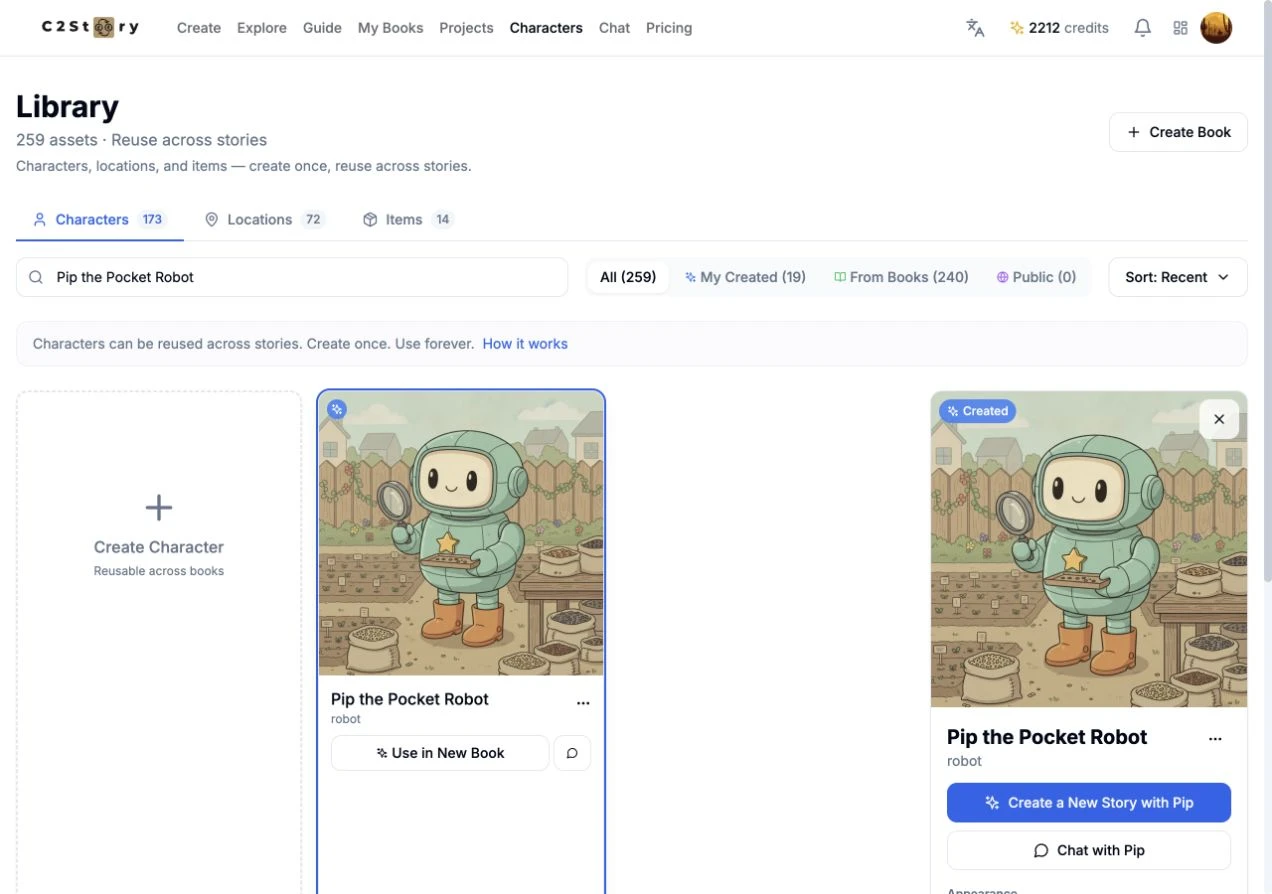
Task: Open the three-dot menu on Pip card
Action: click(583, 703)
